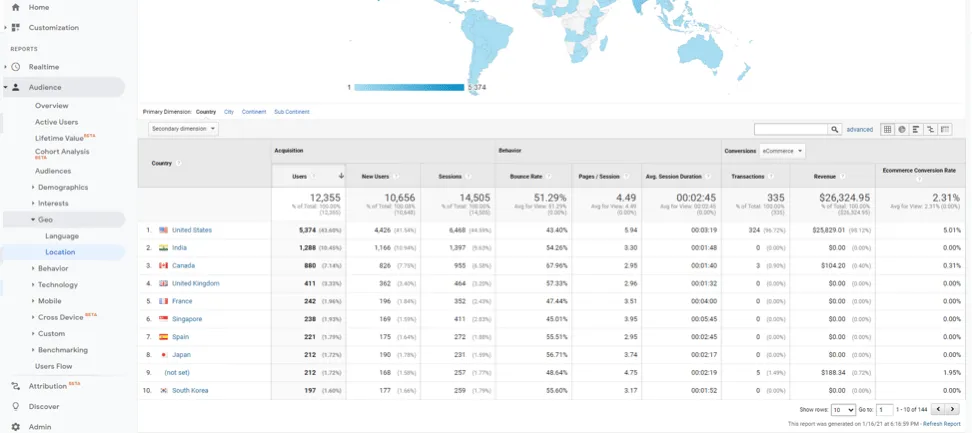Switch to the data table view icon
972x433 pixels.
click(x=887, y=129)
